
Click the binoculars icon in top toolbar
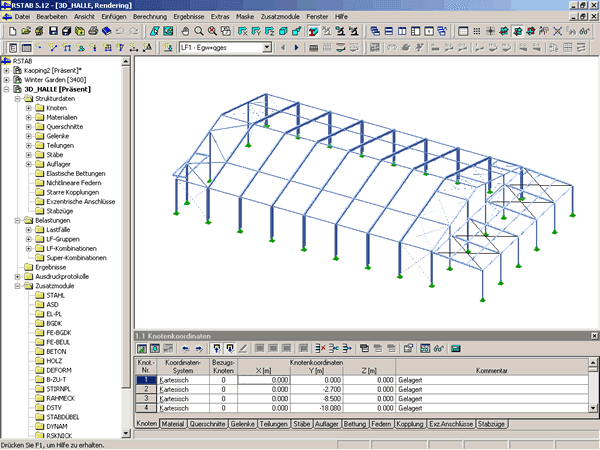click(585, 31)
